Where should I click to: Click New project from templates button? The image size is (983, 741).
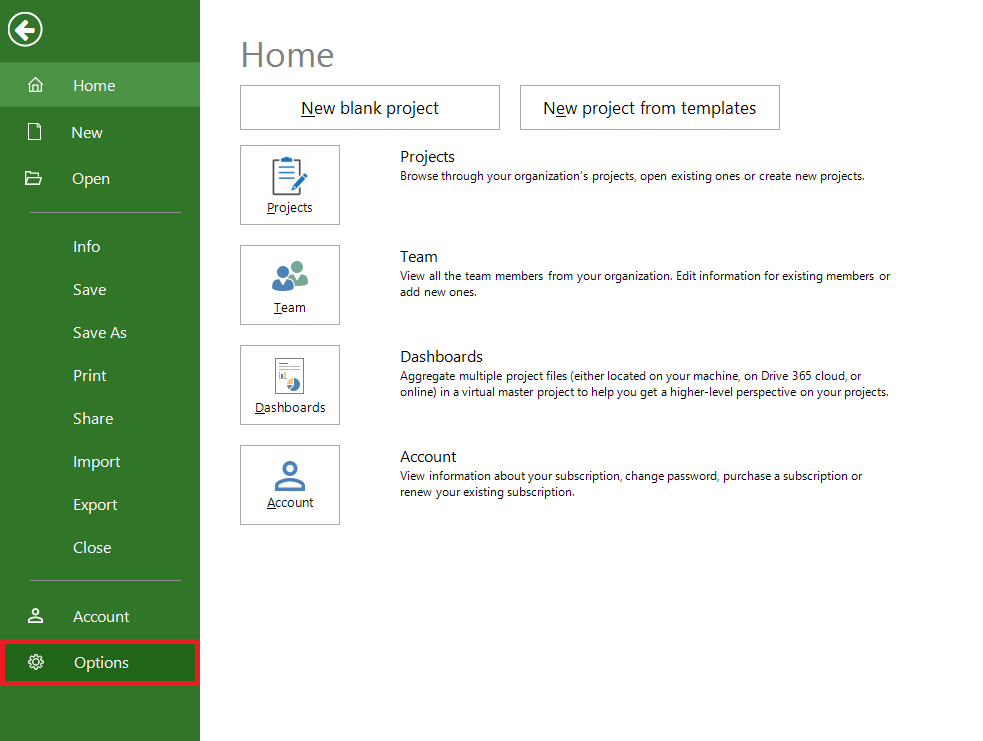click(649, 108)
